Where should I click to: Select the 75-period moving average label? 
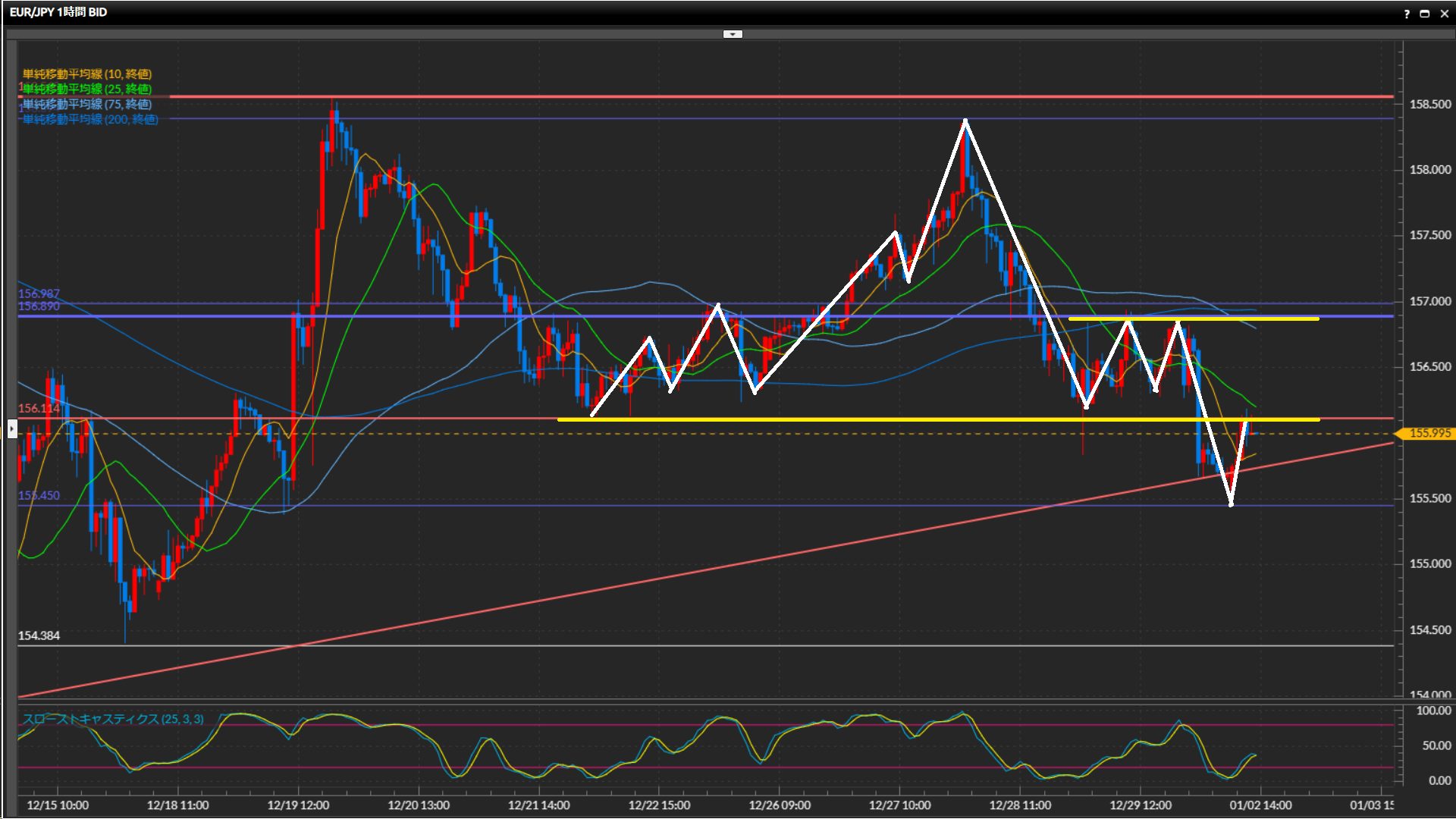point(87,104)
